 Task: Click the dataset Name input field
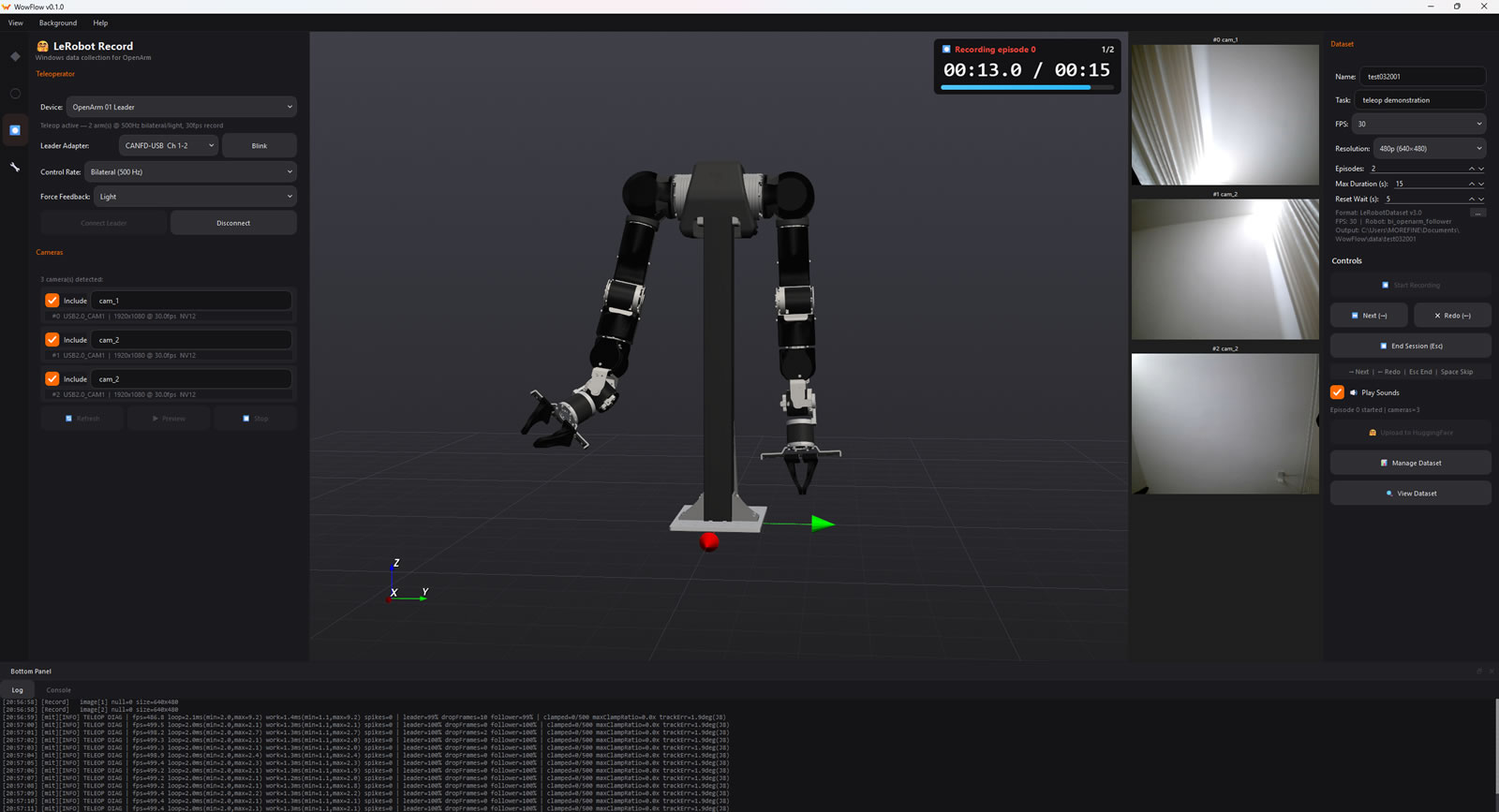1422,77
